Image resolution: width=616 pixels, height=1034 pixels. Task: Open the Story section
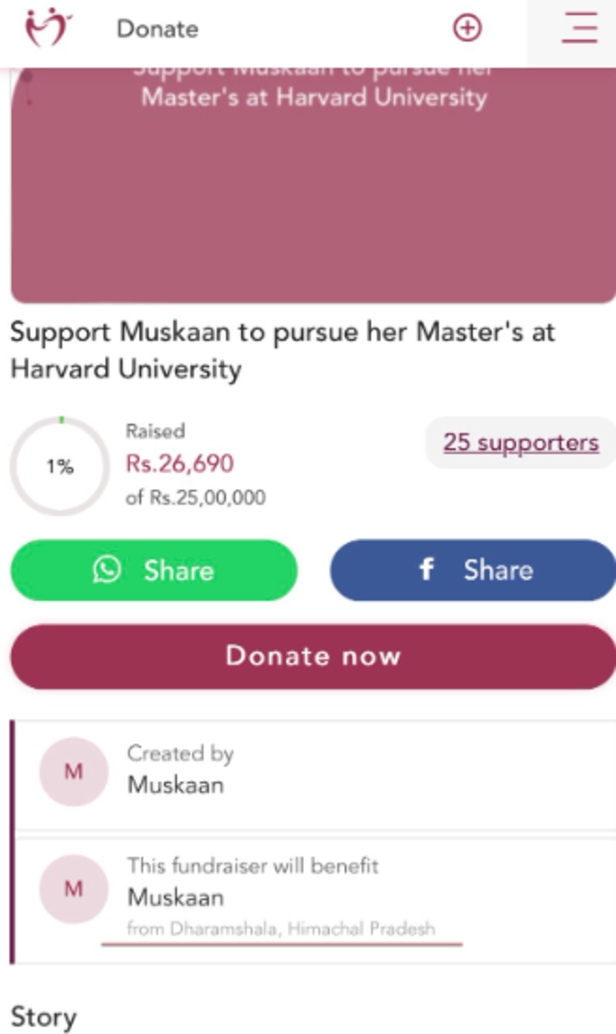pos(44,1016)
